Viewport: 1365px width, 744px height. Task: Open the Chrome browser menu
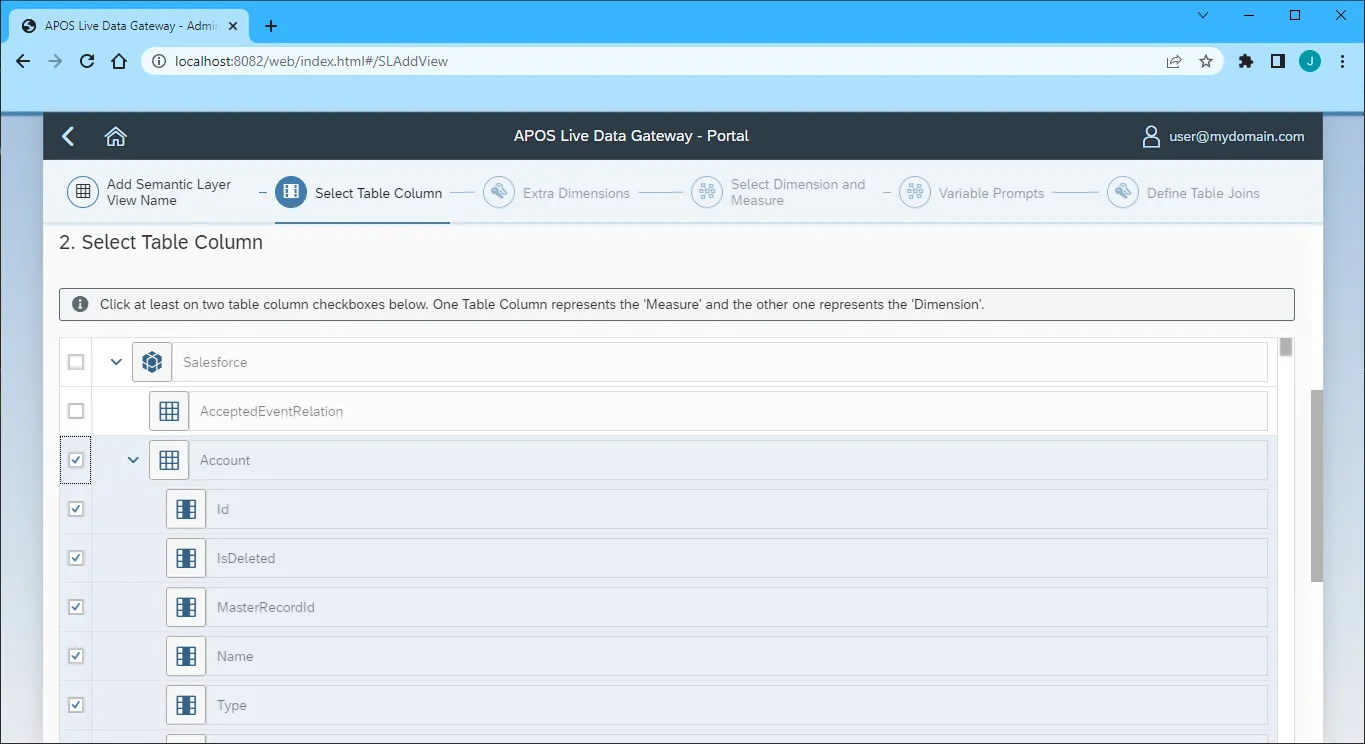click(x=1343, y=61)
